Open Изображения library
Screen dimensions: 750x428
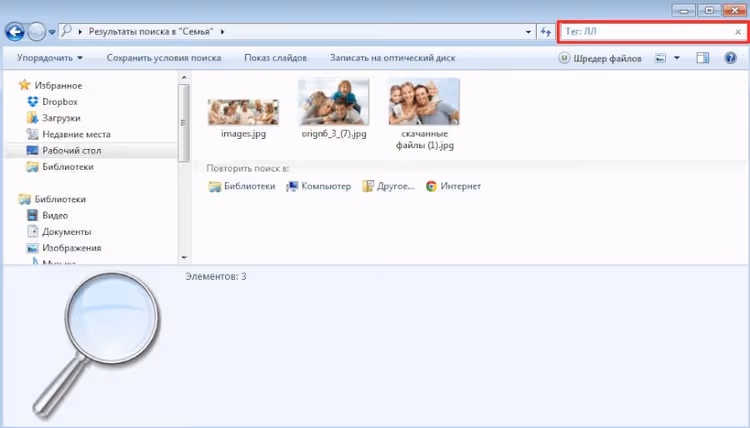click(x=72, y=248)
